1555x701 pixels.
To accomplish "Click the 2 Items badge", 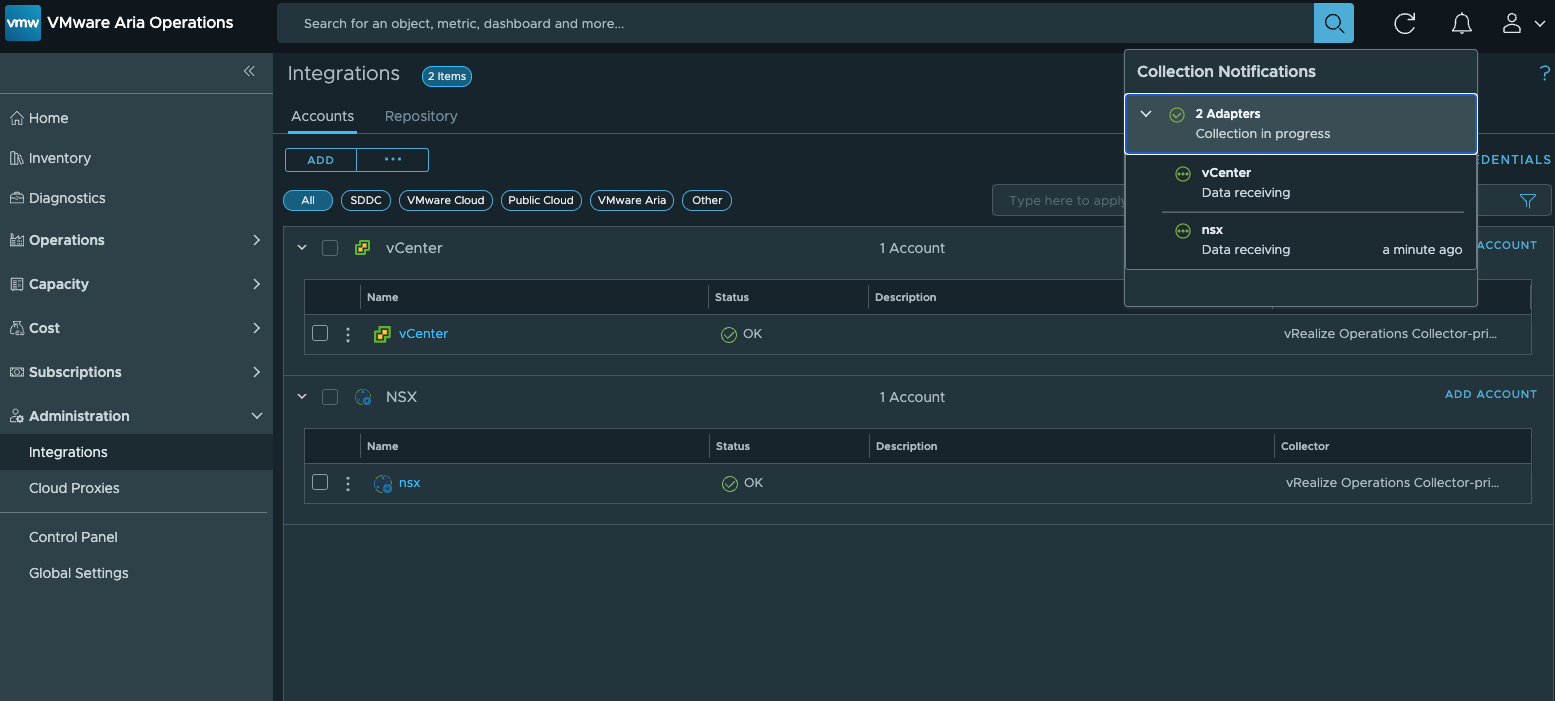I will pyautogui.click(x=447, y=76).
